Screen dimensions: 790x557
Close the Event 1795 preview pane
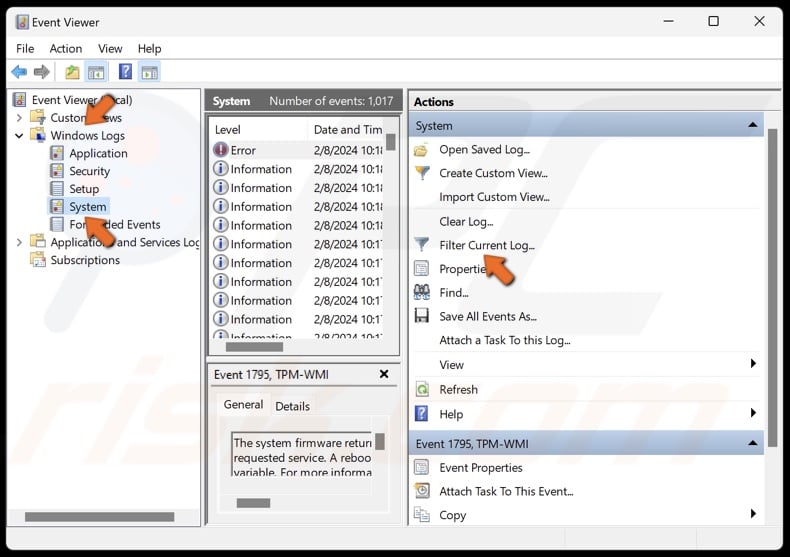coord(384,374)
